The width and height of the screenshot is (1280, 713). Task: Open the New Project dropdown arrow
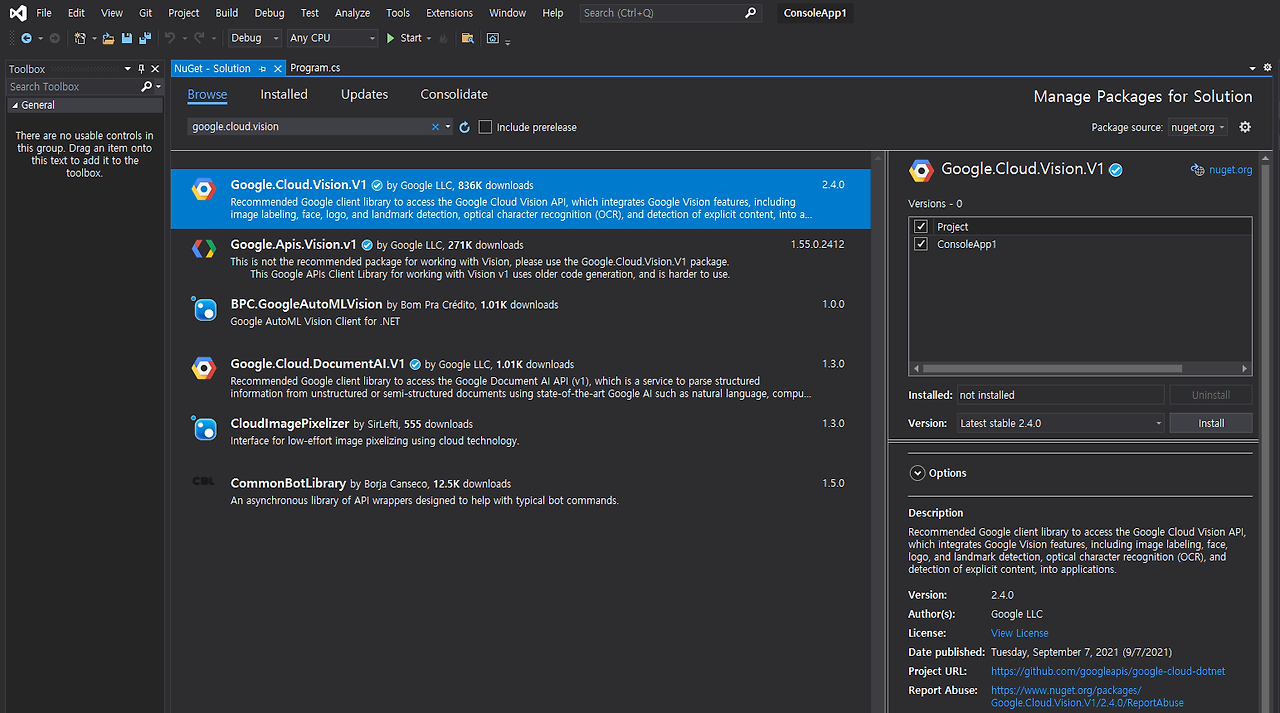[x=93, y=38]
